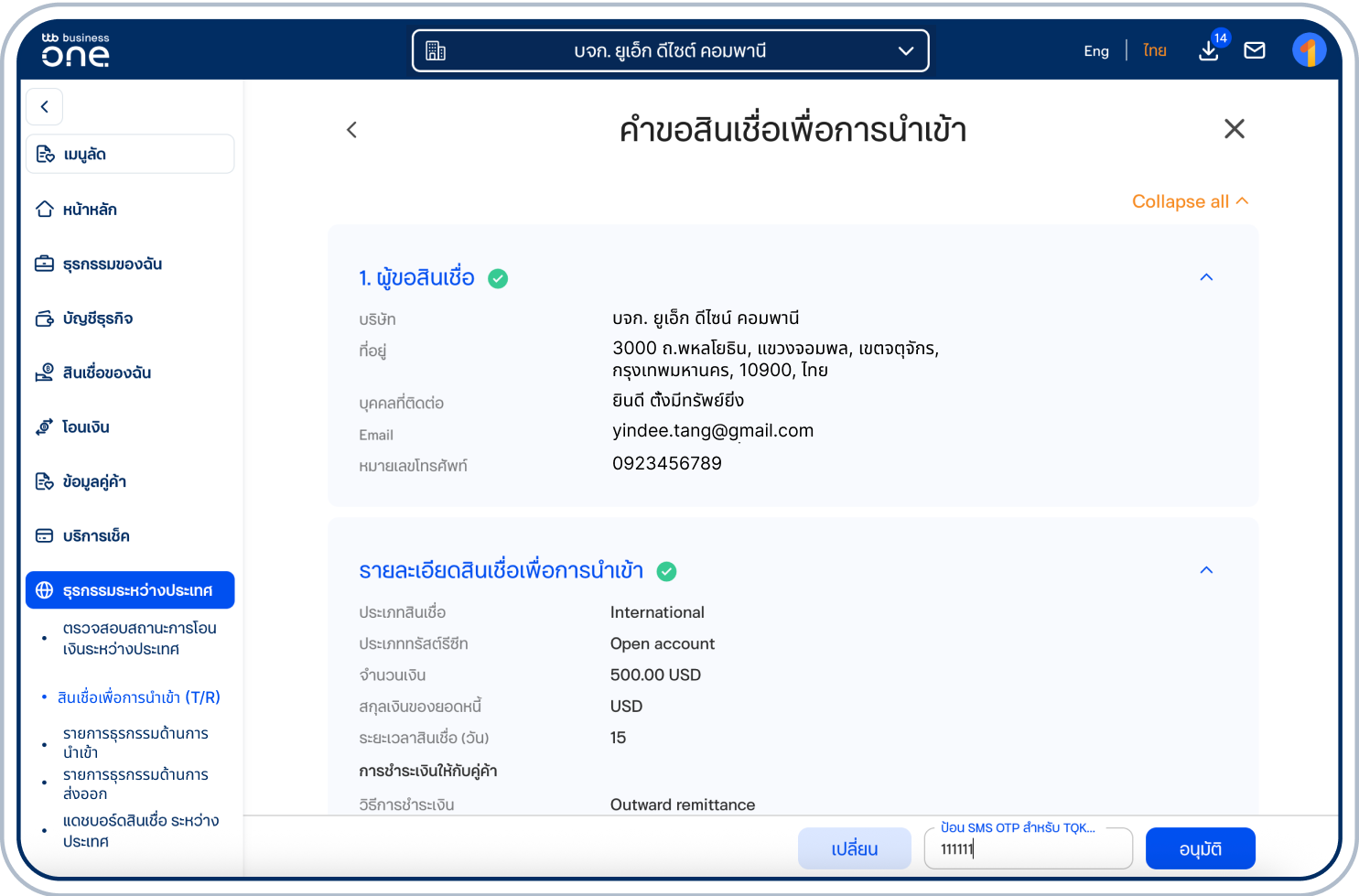This screenshot has width=1359, height=896.
Task: Collapse the sidebar with arrow button
Action: [x=44, y=106]
